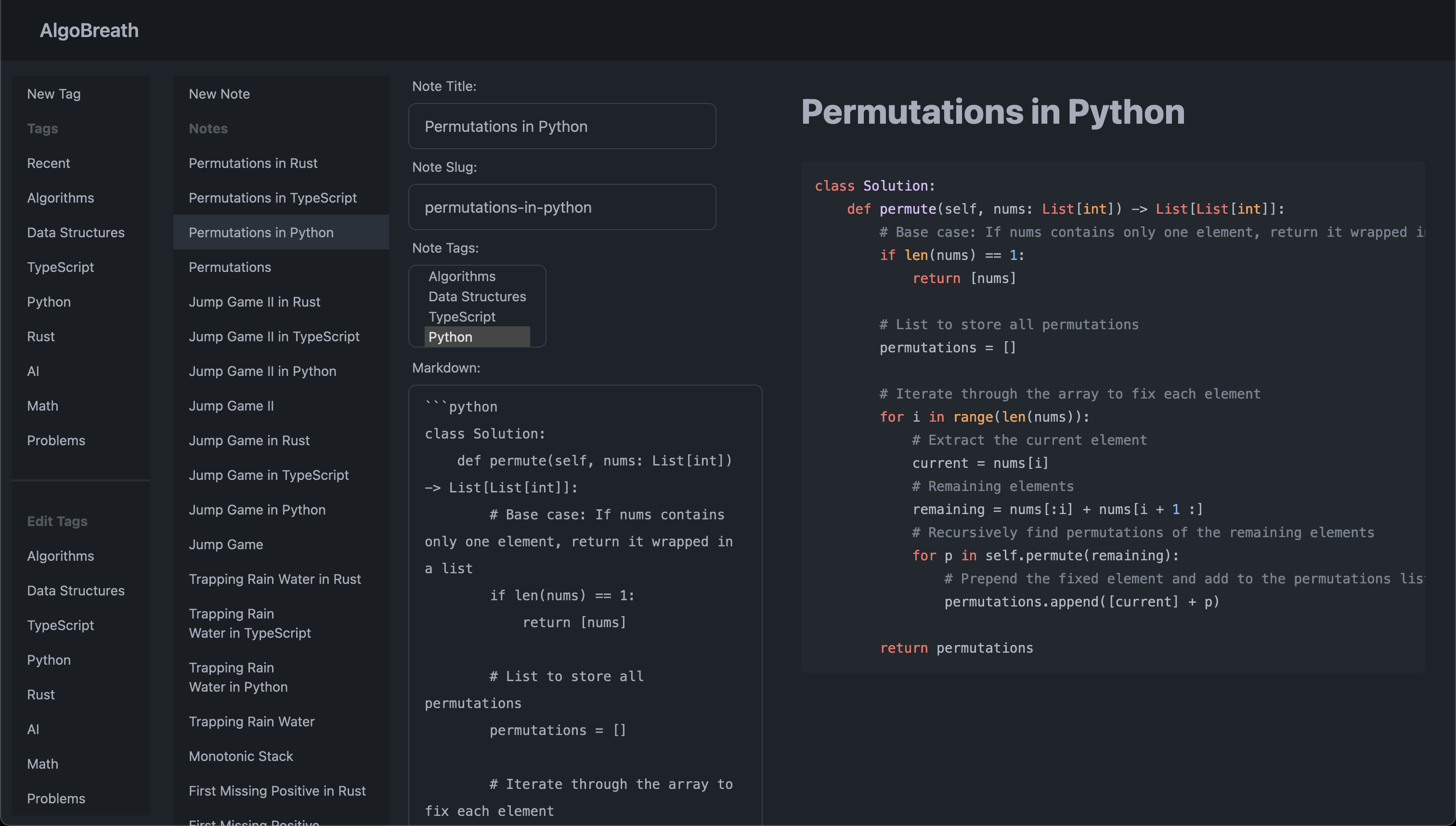Viewport: 1456px width, 826px height.
Task: Open Jump Game II in Python note
Action: tap(262, 371)
